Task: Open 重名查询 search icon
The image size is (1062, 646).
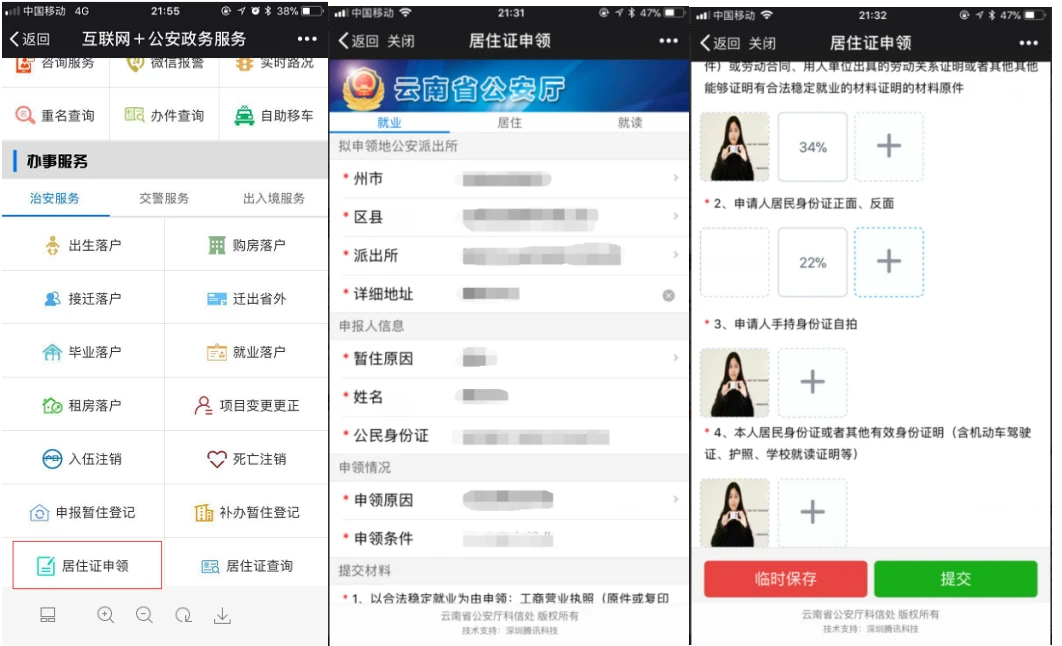Action: click(25, 115)
